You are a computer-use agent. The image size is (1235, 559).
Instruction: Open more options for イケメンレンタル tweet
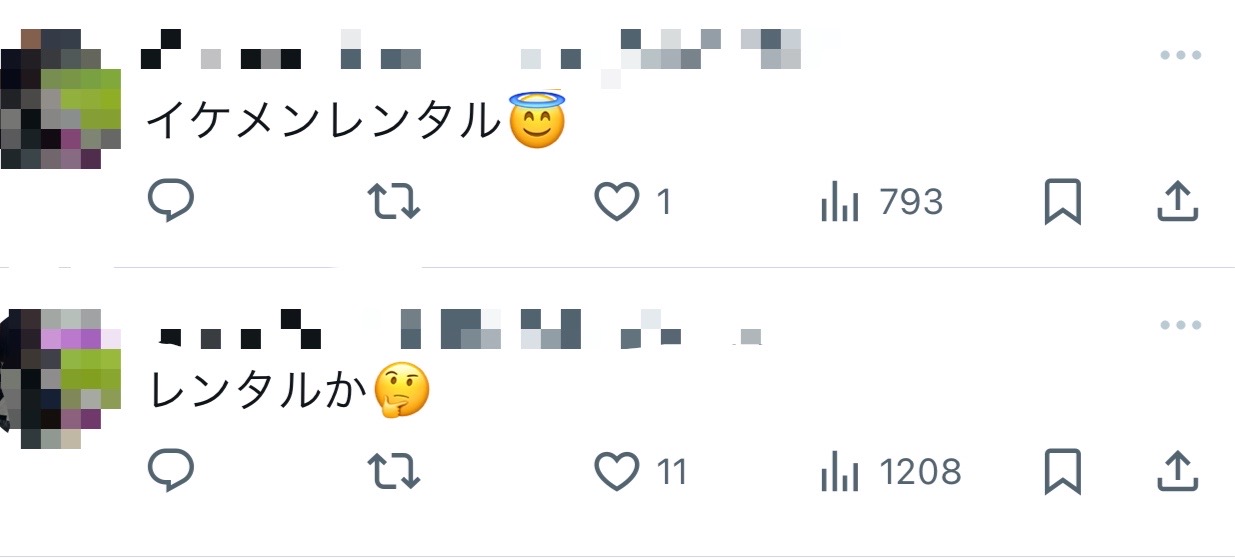(1180, 55)
